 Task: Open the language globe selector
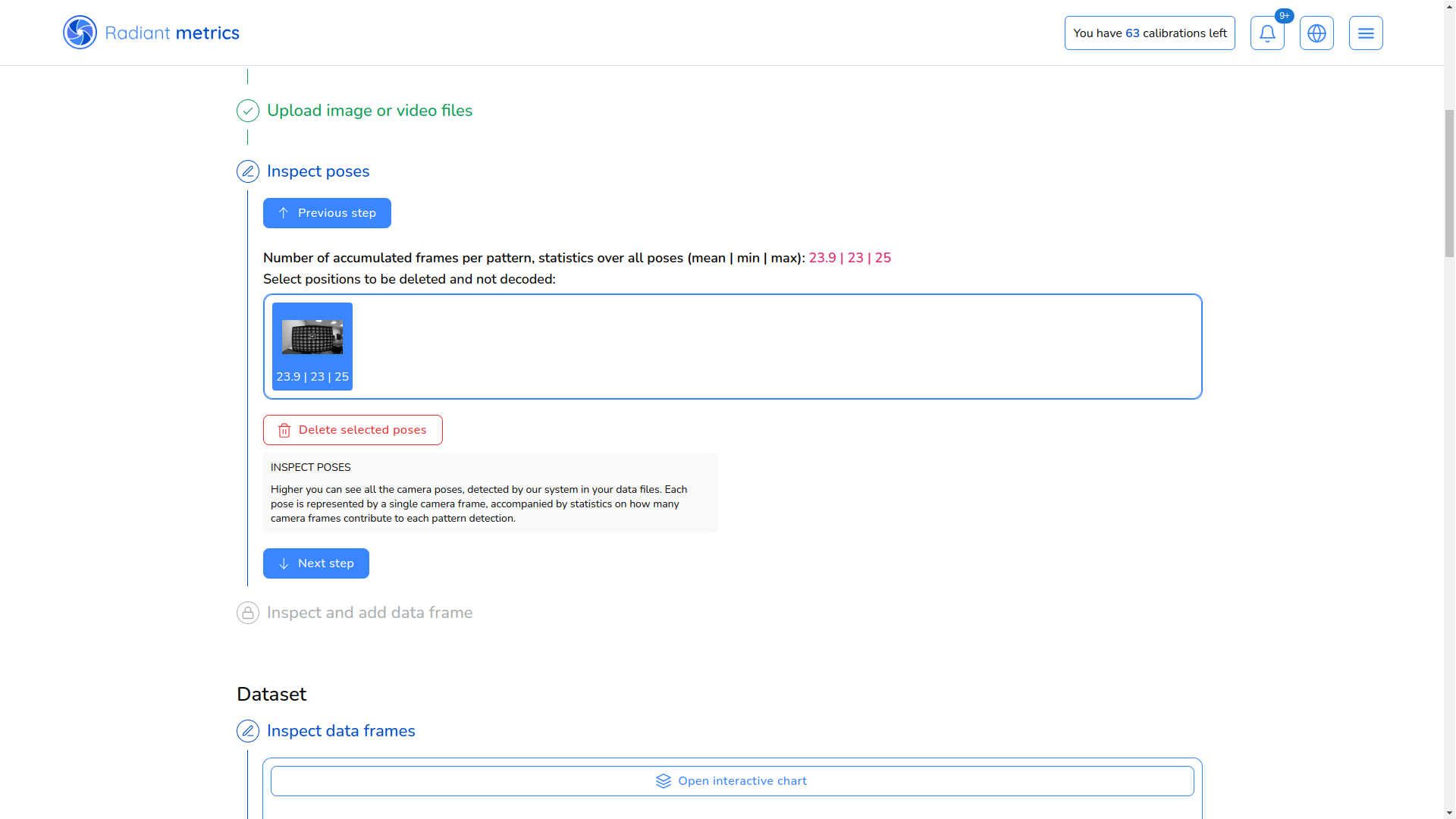(x=1316, y=33)
